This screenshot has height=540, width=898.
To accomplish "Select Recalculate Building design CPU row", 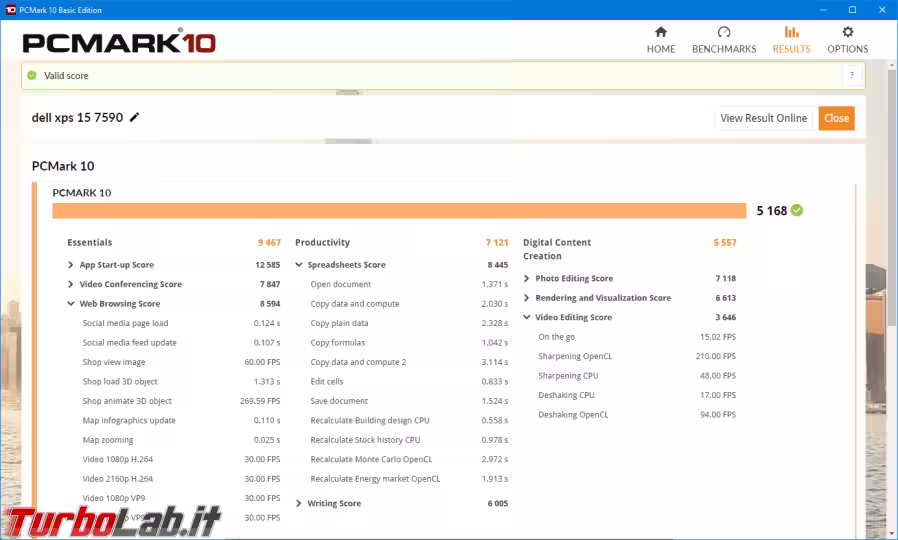I will point(409,421).
